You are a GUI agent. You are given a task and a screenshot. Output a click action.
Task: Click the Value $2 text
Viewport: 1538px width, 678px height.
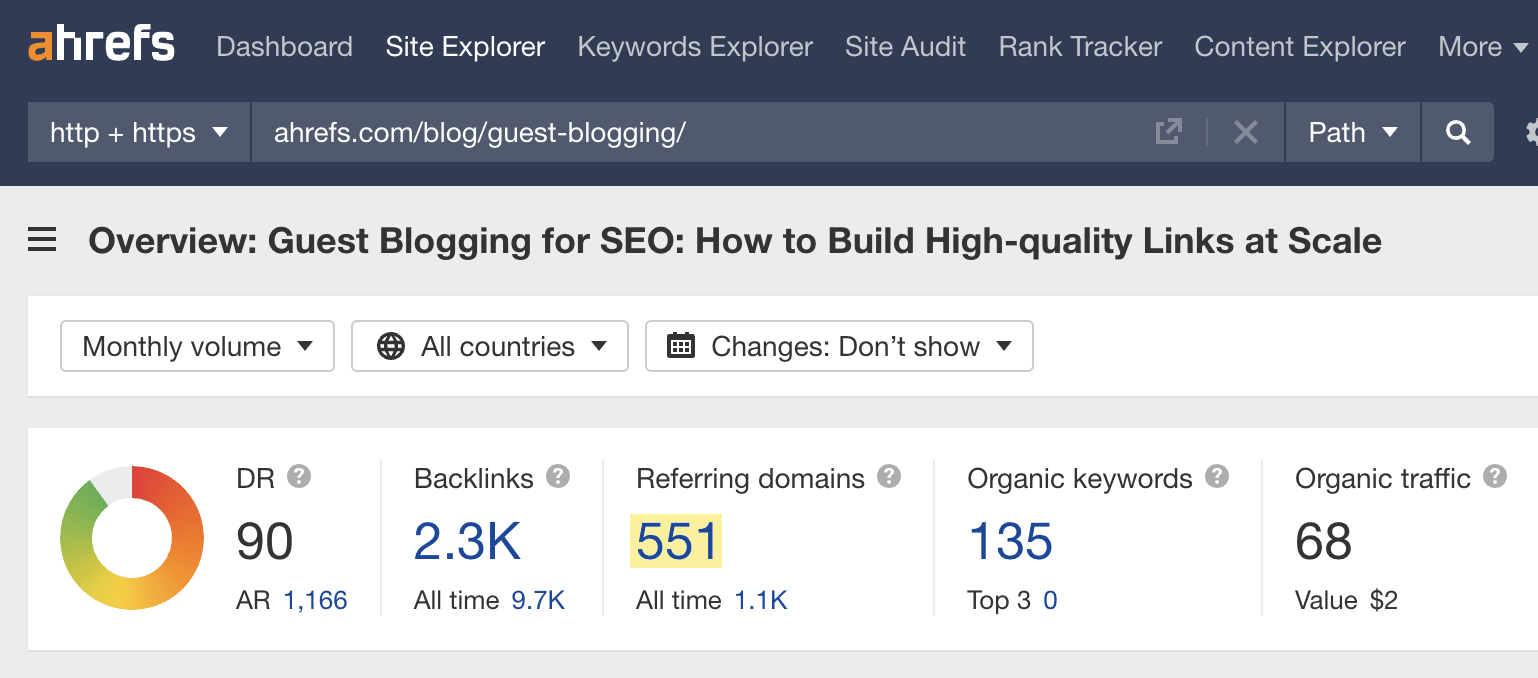(x=1346, y=600)
